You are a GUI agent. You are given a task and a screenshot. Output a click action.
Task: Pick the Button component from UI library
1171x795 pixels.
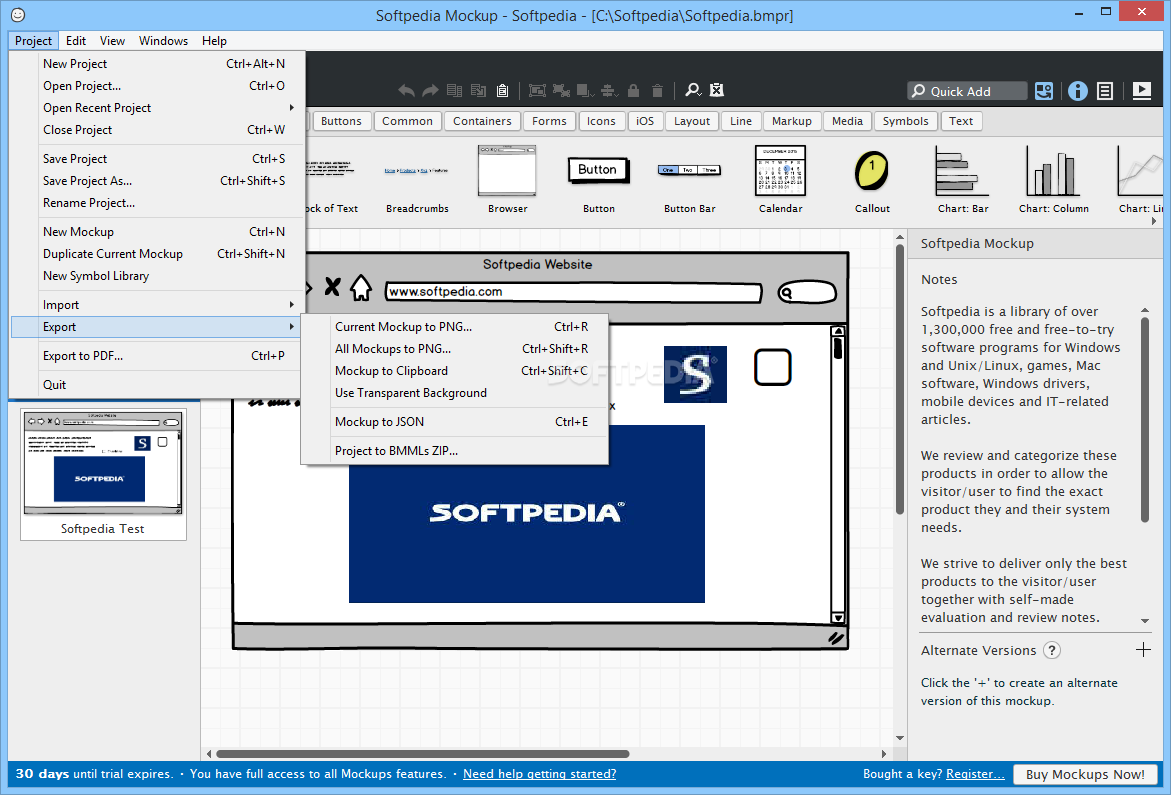(x=599, y=179)
